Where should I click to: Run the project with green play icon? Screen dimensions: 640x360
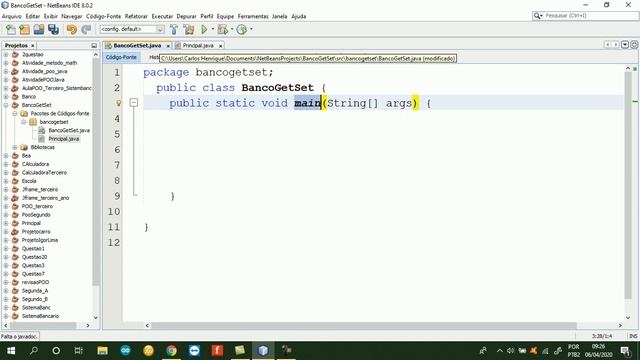tap(204, 29)
